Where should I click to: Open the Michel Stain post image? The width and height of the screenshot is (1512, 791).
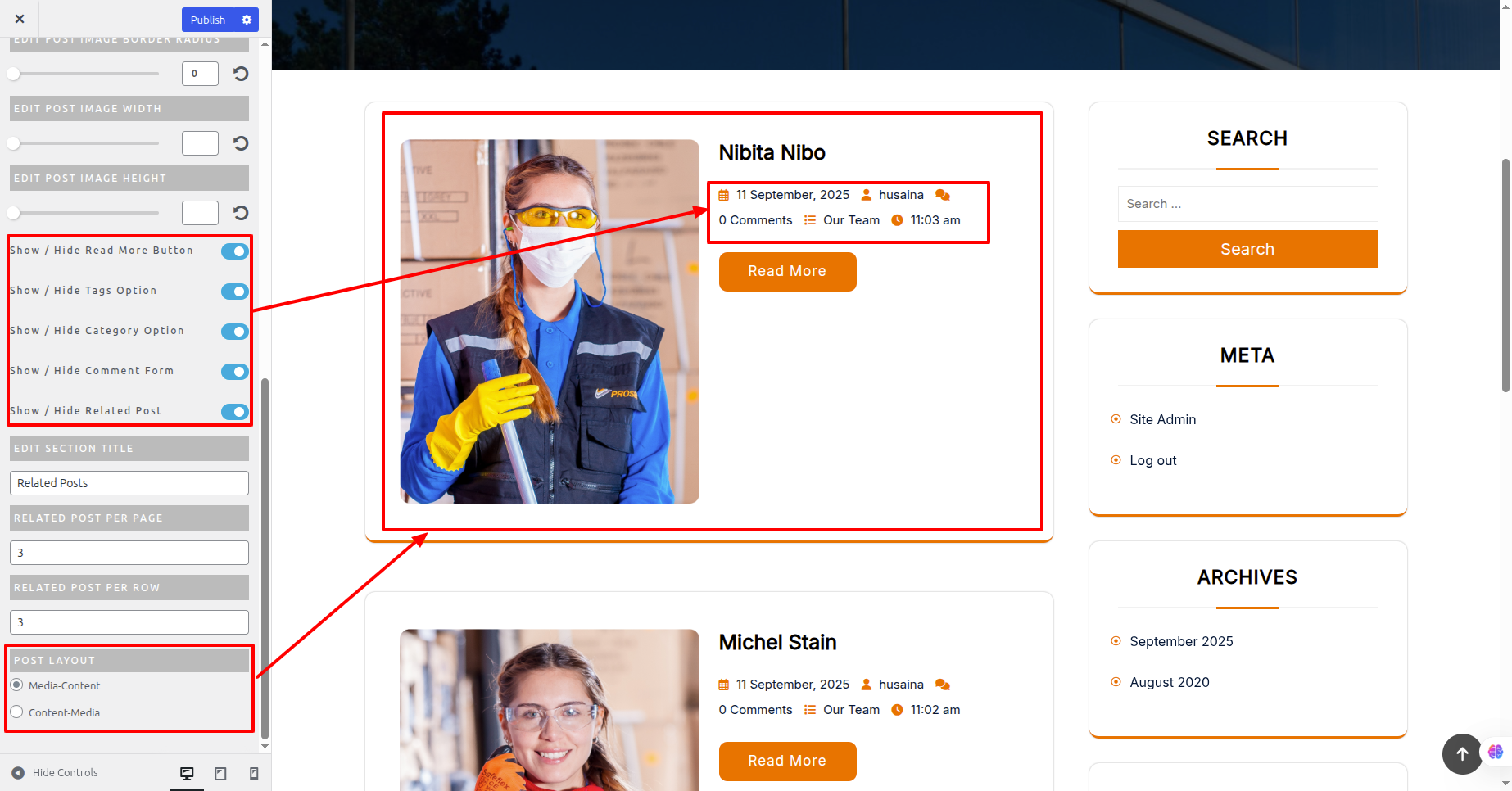[550, 710]
